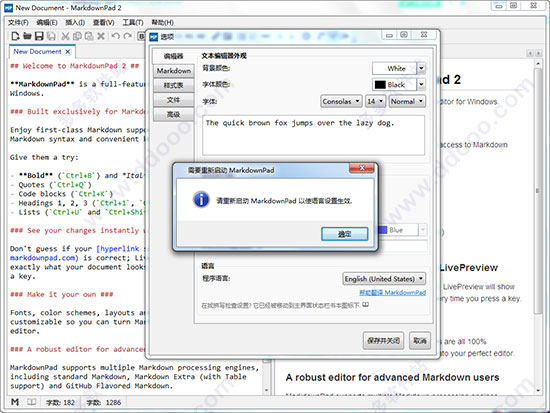This screenshot has height=413, width=550.
Task: Click the 取消 button in options
Action: coord(420,340)
